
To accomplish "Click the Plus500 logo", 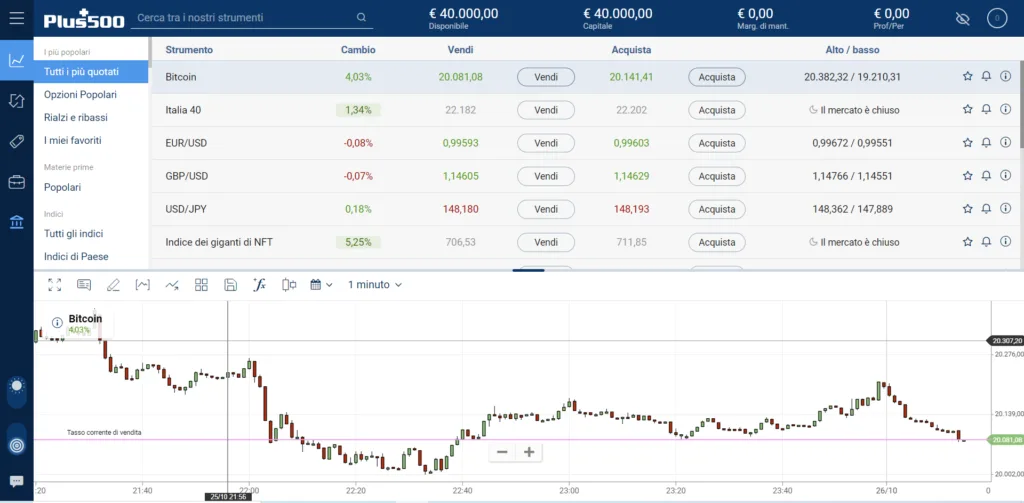I will (x=84, y=20).
